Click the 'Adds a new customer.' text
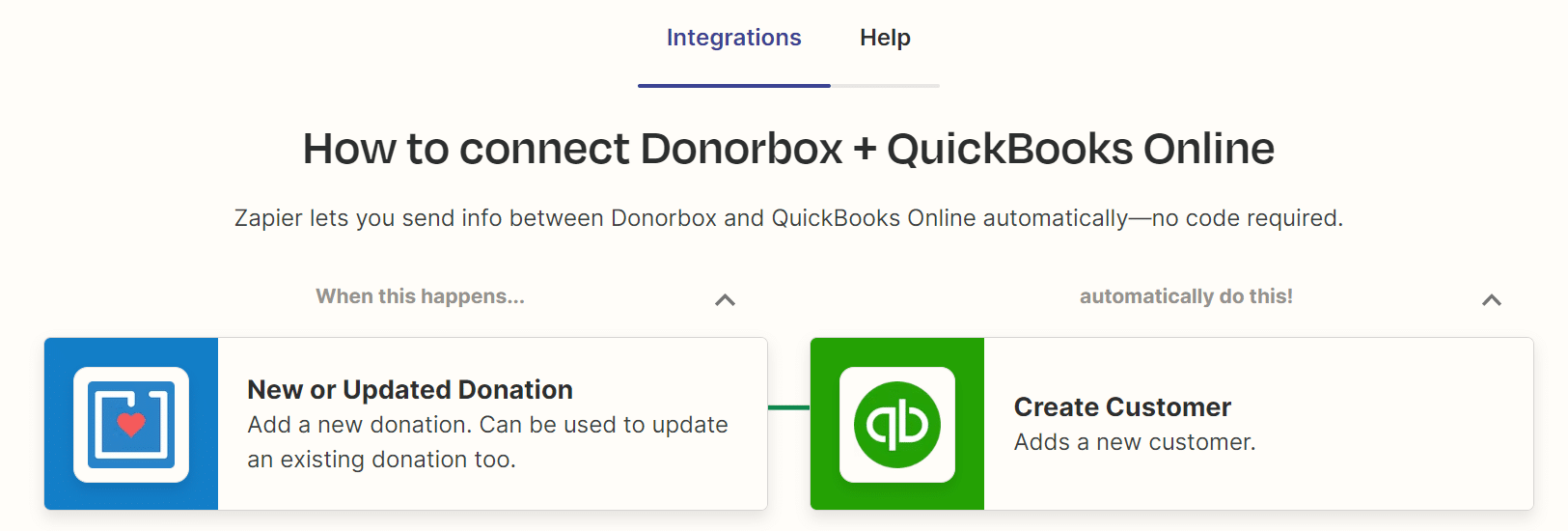Screen dimensions: 1568x531 pos(1135,442)
